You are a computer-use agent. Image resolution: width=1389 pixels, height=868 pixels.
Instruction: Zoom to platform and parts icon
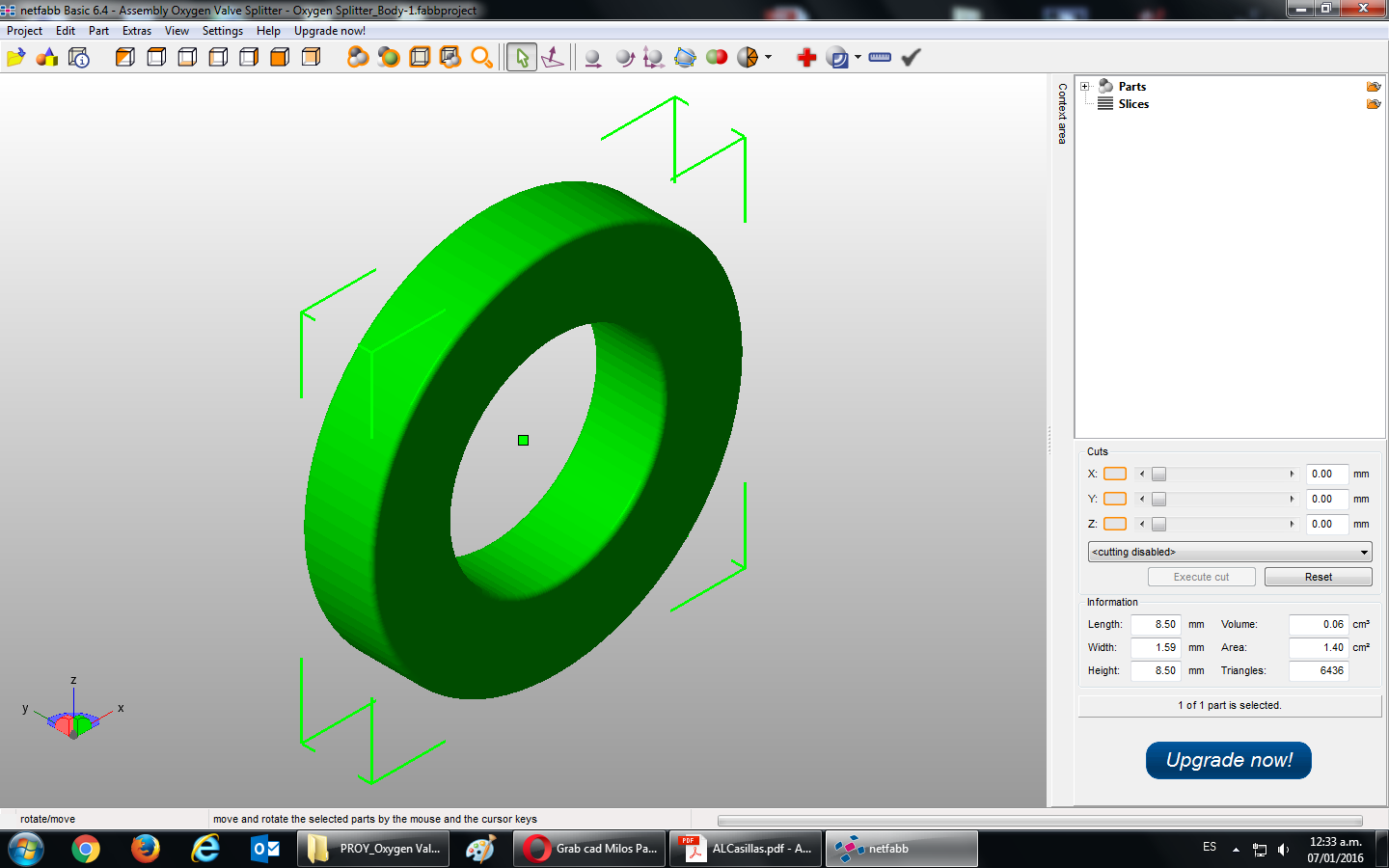click(450, 58)
